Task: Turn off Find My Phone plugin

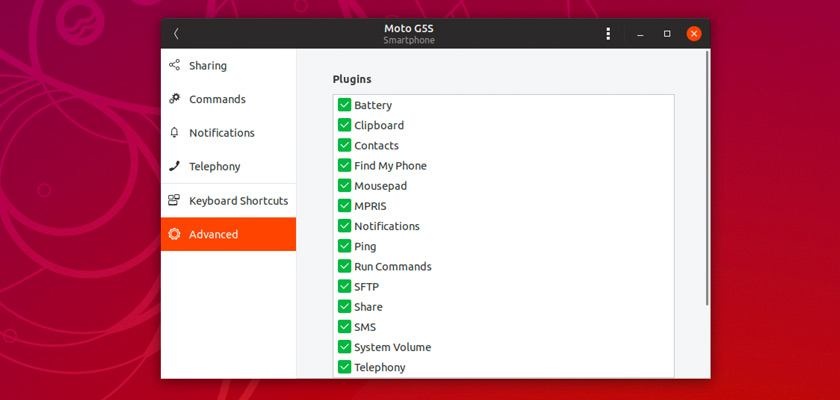Action: 344,165
